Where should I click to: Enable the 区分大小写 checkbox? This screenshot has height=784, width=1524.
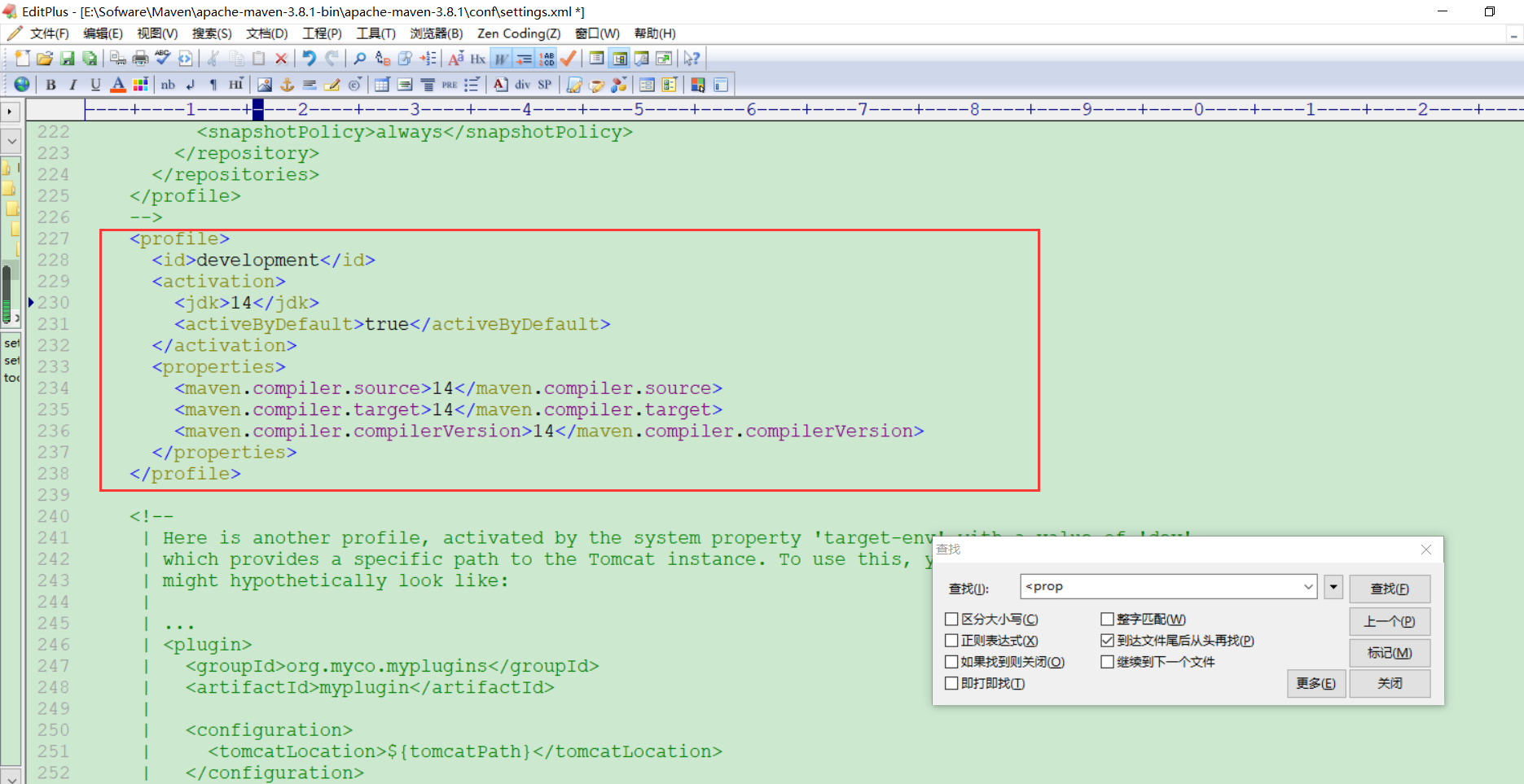point(951,619)
